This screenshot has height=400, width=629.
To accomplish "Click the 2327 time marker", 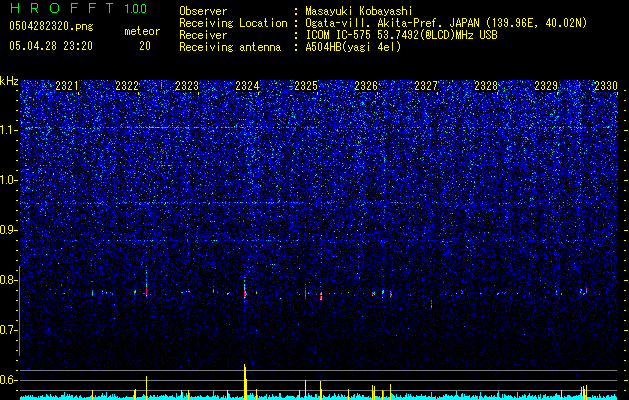I will click(x=426, y=86).
